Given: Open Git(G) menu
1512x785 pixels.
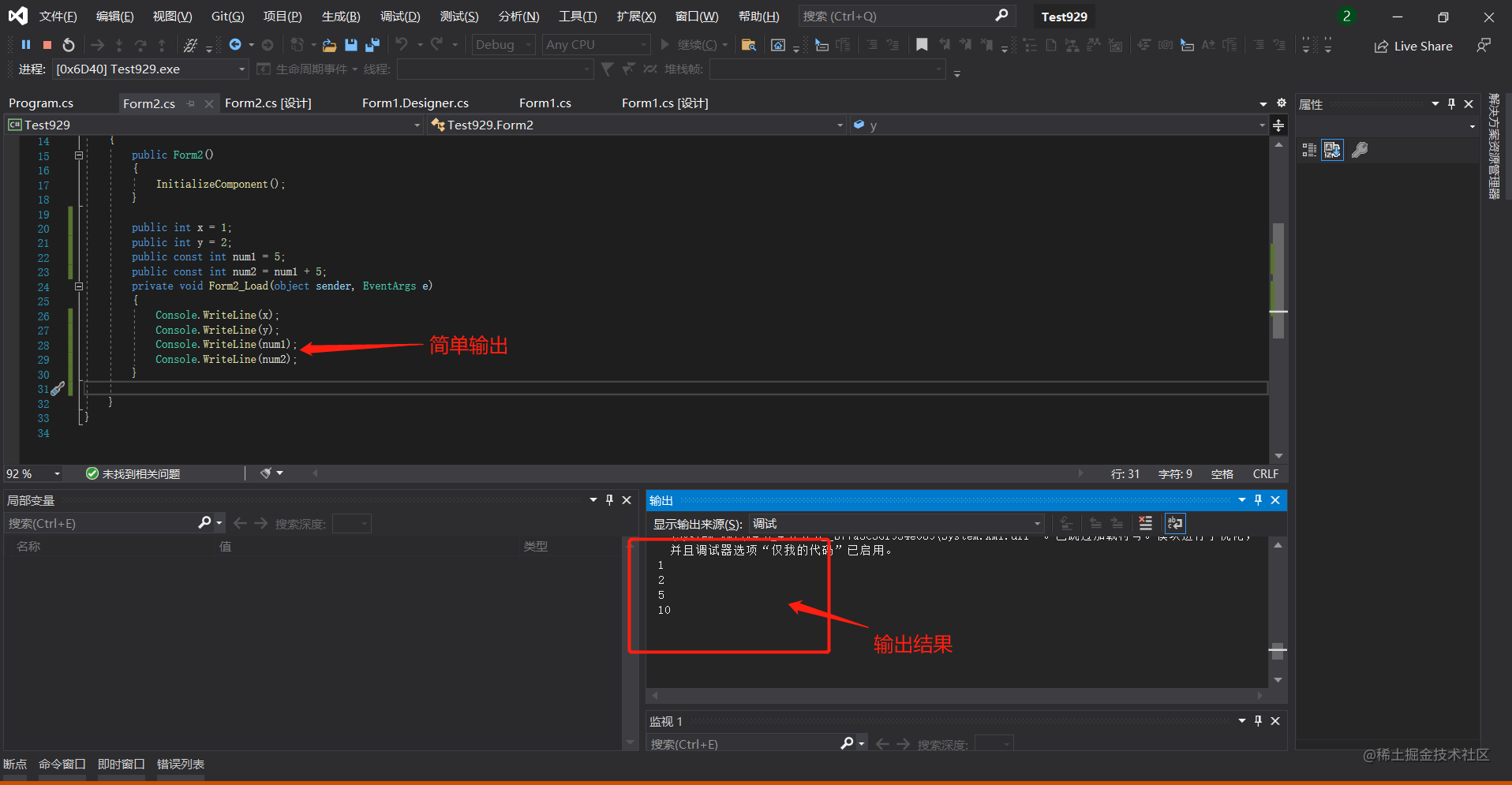Looking at the screenshot, I should 228,17.
